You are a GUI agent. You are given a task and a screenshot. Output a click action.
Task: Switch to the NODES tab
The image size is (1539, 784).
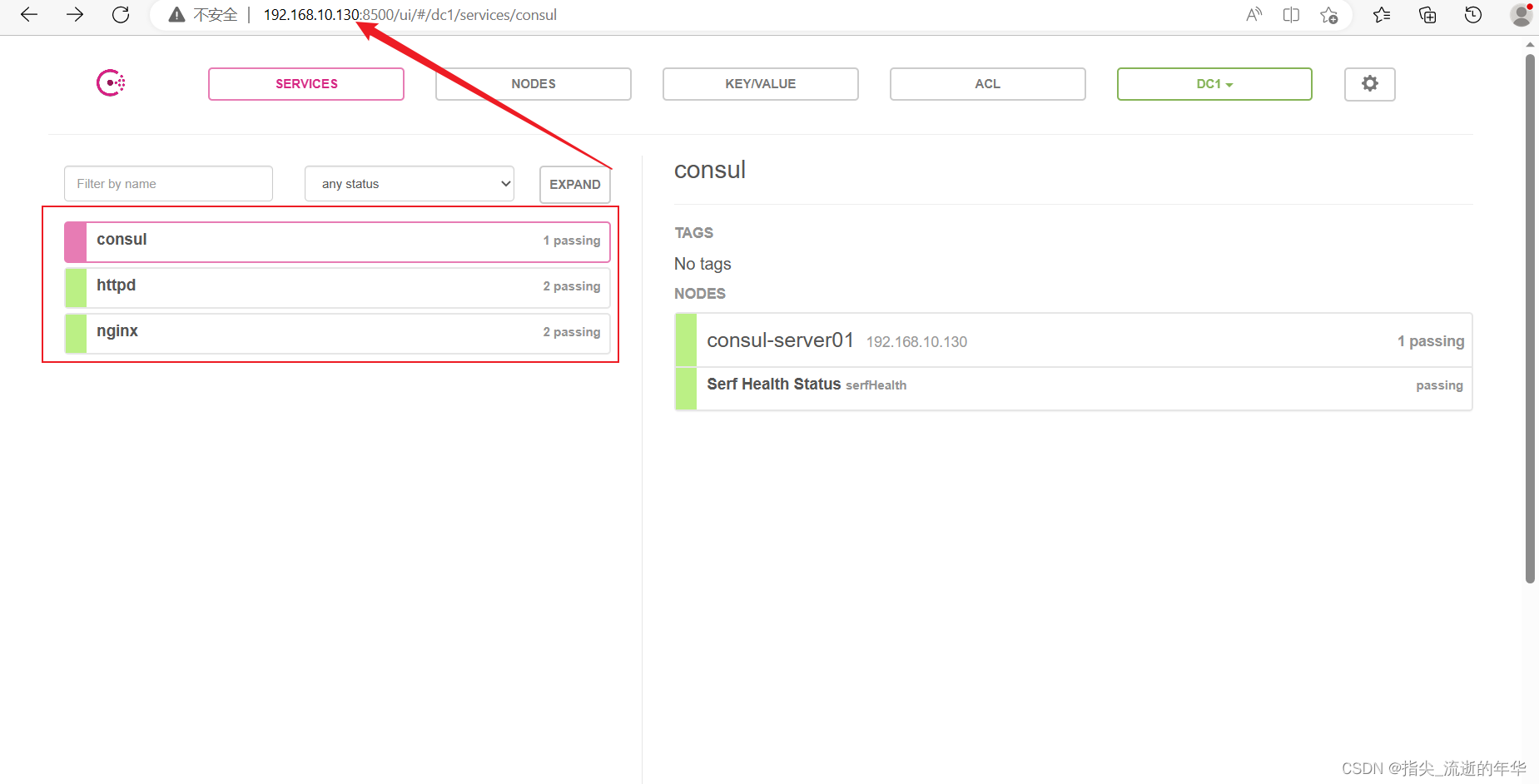coord(534,84)
